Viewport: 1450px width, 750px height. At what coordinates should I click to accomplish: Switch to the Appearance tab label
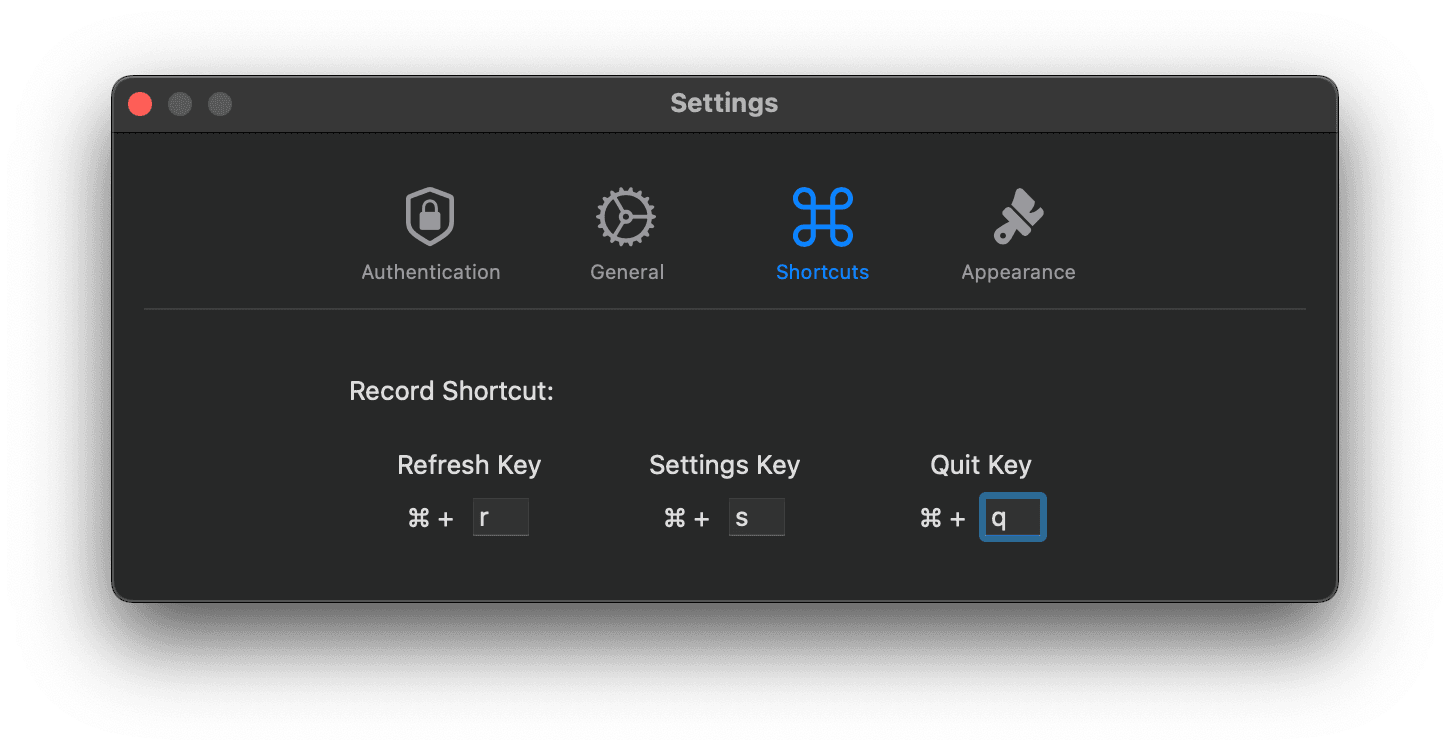[1018, 272]
